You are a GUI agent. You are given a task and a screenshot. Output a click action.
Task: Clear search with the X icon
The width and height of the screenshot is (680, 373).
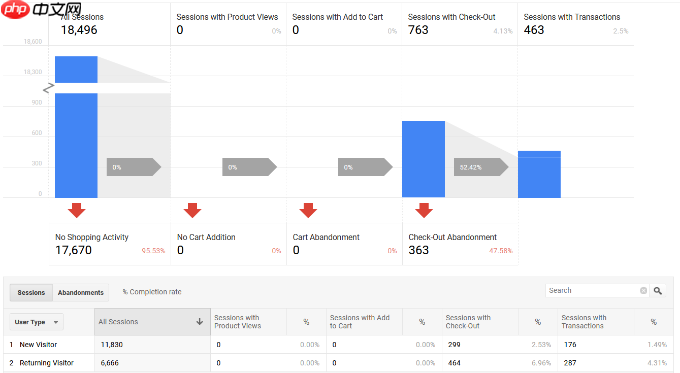[x=644, y=291]
